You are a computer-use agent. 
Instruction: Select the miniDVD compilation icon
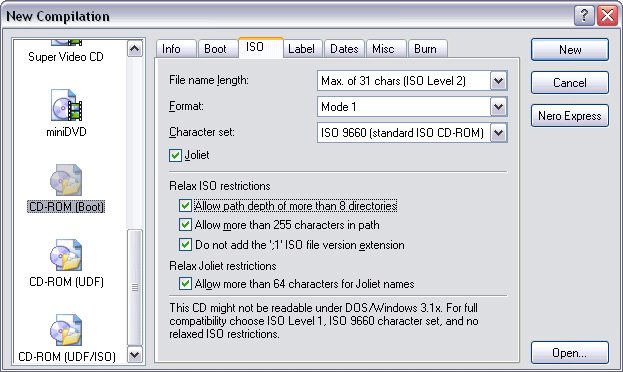click(66, 105)
